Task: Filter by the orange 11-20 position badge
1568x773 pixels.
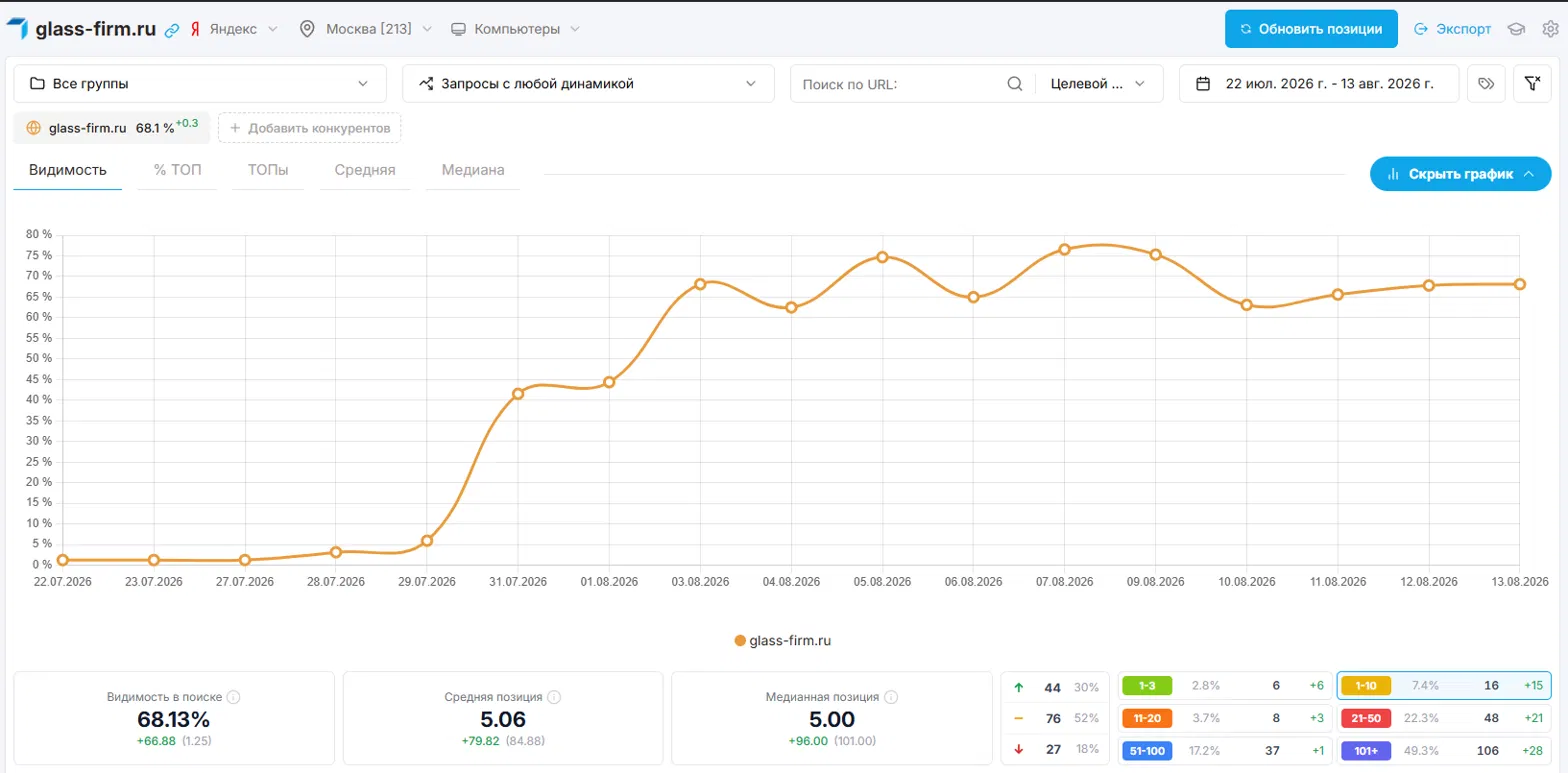Action: 1147,717
